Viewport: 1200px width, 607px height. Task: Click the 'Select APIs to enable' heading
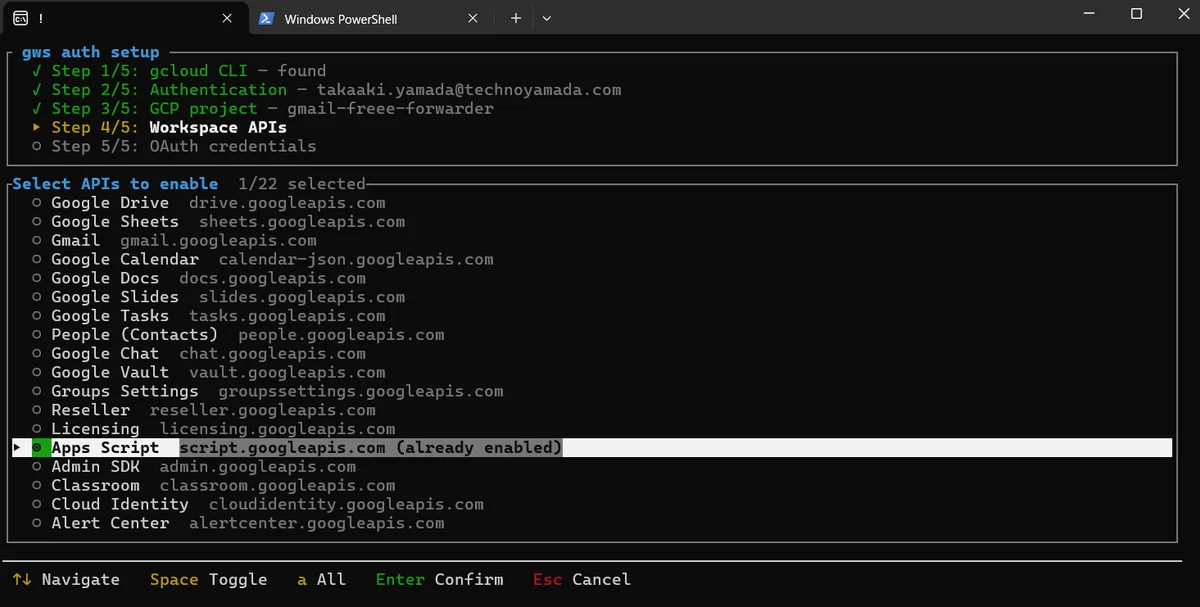click(x=115, y=184)
